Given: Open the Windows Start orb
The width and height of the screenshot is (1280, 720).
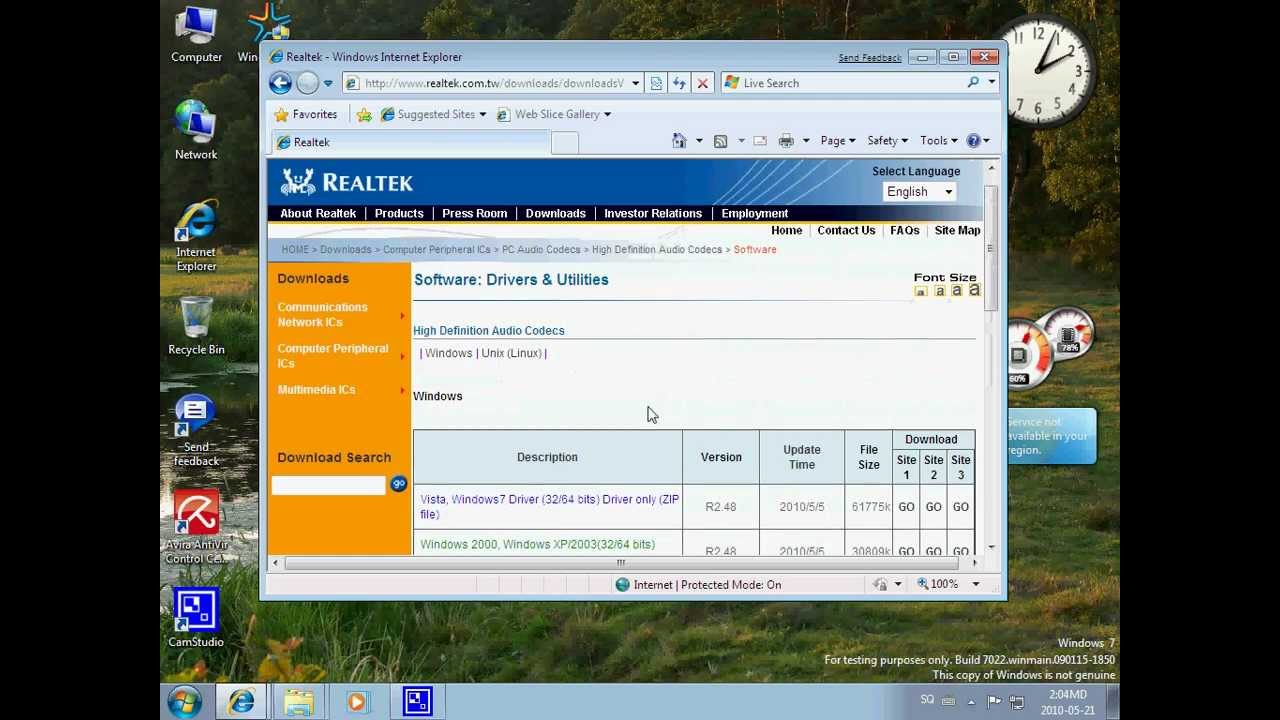Looking at the screenshot, I should tap(184, 702).
